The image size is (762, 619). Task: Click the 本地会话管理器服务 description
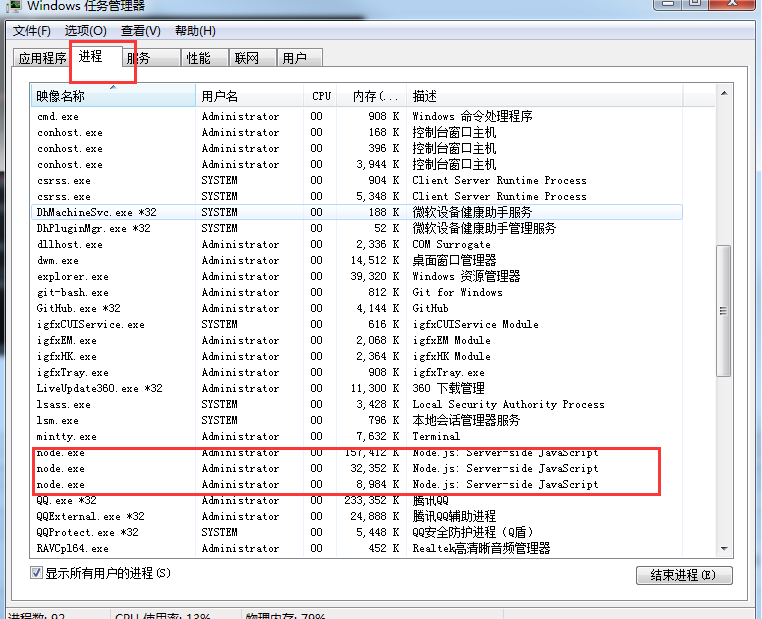coord(466,421)
